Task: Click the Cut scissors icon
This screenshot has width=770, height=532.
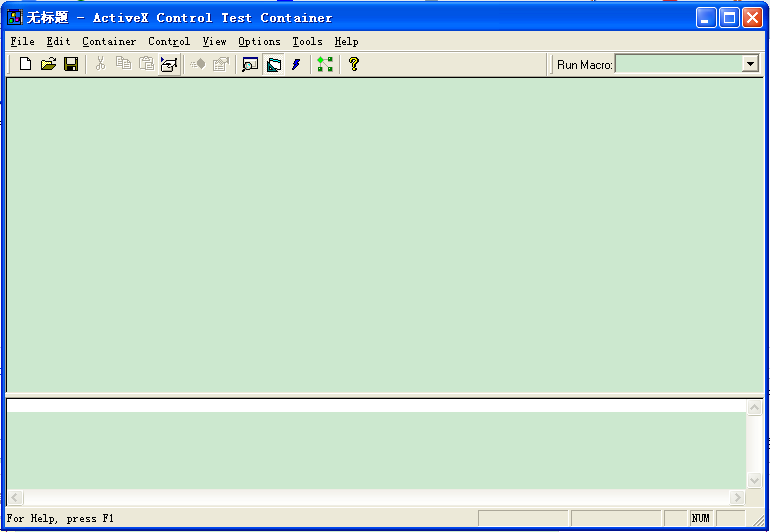Action: pyautogui.click(x=101, y=64)
